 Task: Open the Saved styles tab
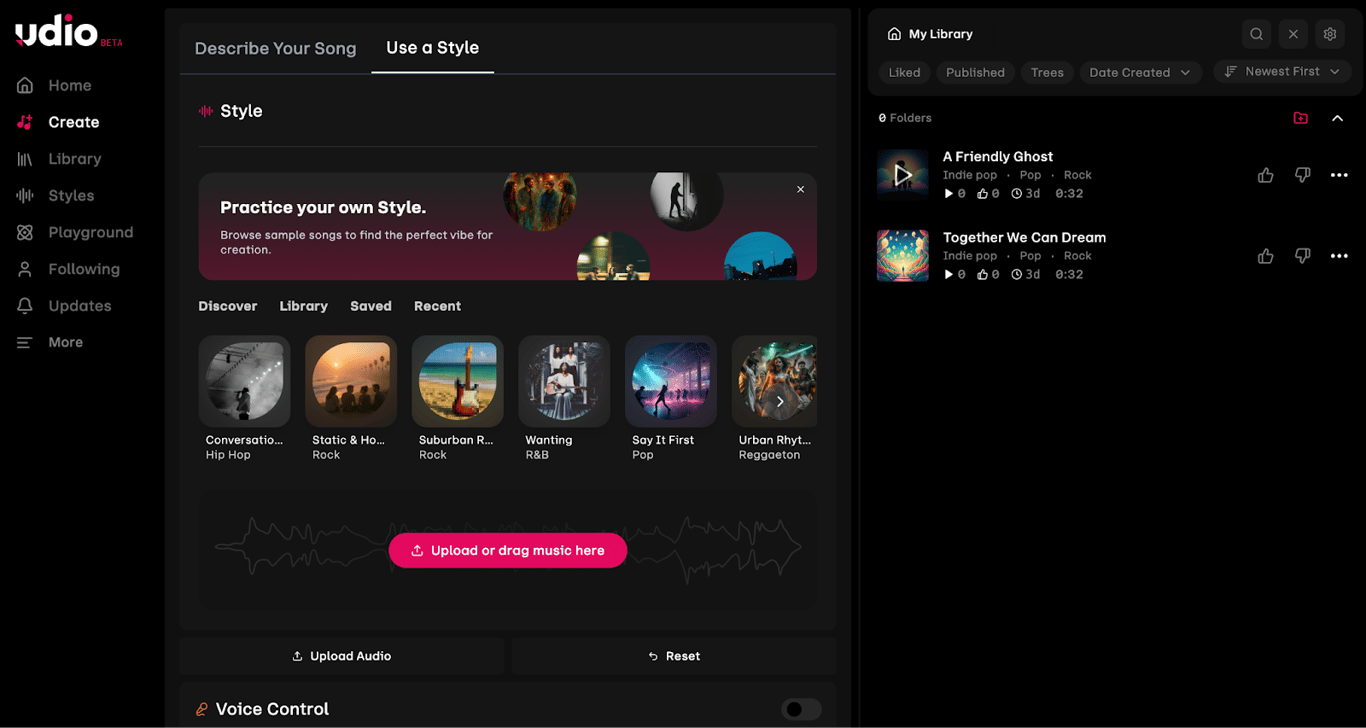point(371,306)
